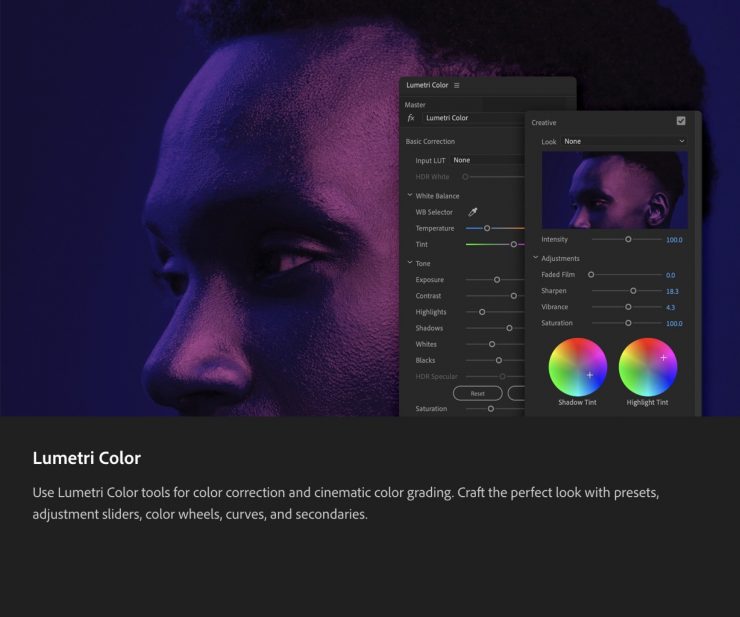Click the Shadow Tint color wheel
740x617 pixels.
(578, 367)
